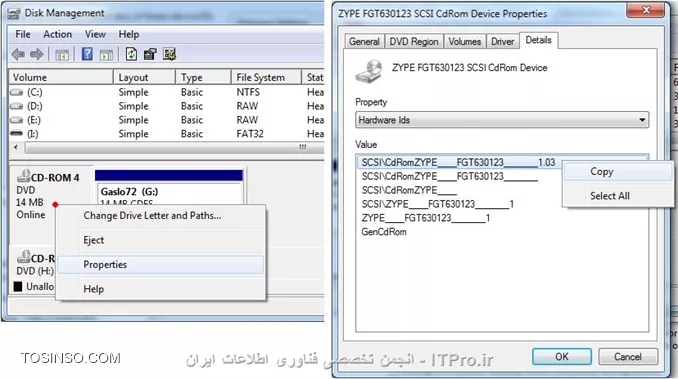Screen dimensions: 678x379
Task: Select the value SCSI\ZYPE____FGT630123_______1
Action: pyautogui.click(x=438, y=204)
